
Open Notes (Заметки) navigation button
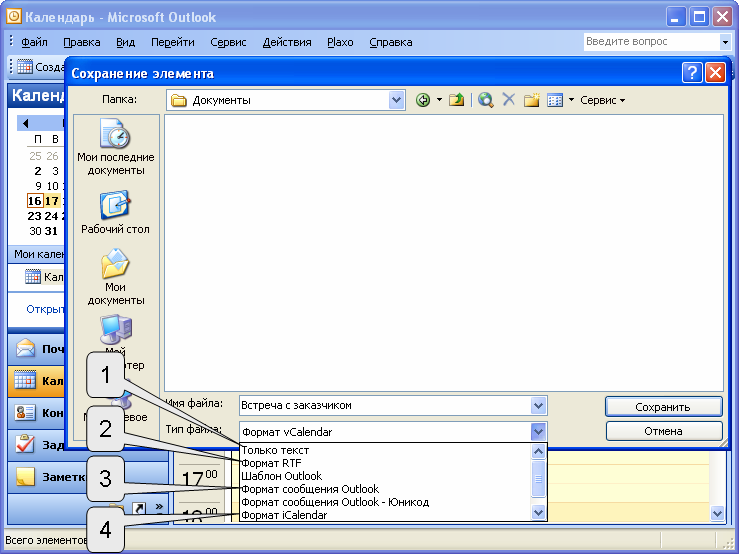pos(47,477)
